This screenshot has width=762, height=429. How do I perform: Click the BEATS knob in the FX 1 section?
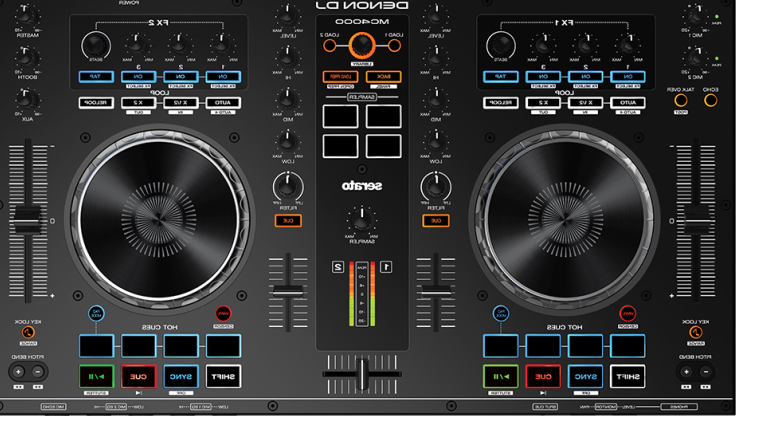pos(501,46)
